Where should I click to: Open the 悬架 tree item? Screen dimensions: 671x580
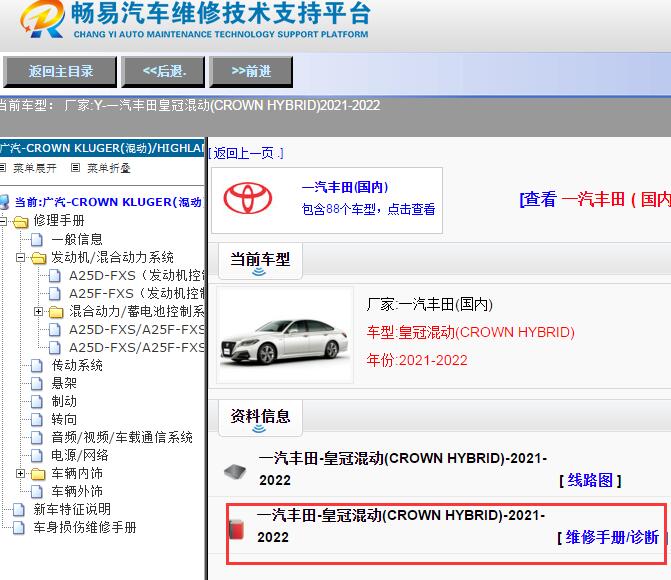point(64,383)
